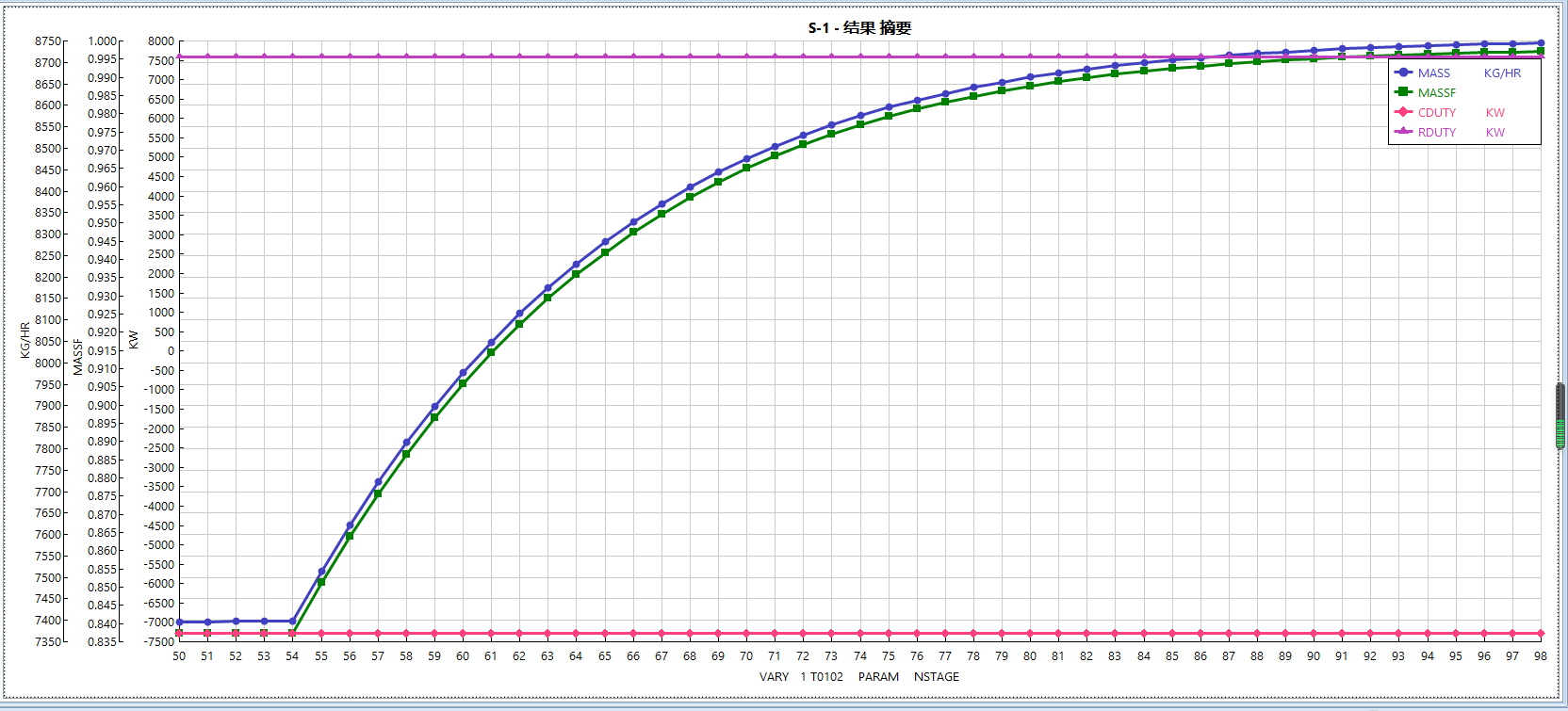
Task: Click the green MASSF legend marker
Action: [x=1403, y=92]
